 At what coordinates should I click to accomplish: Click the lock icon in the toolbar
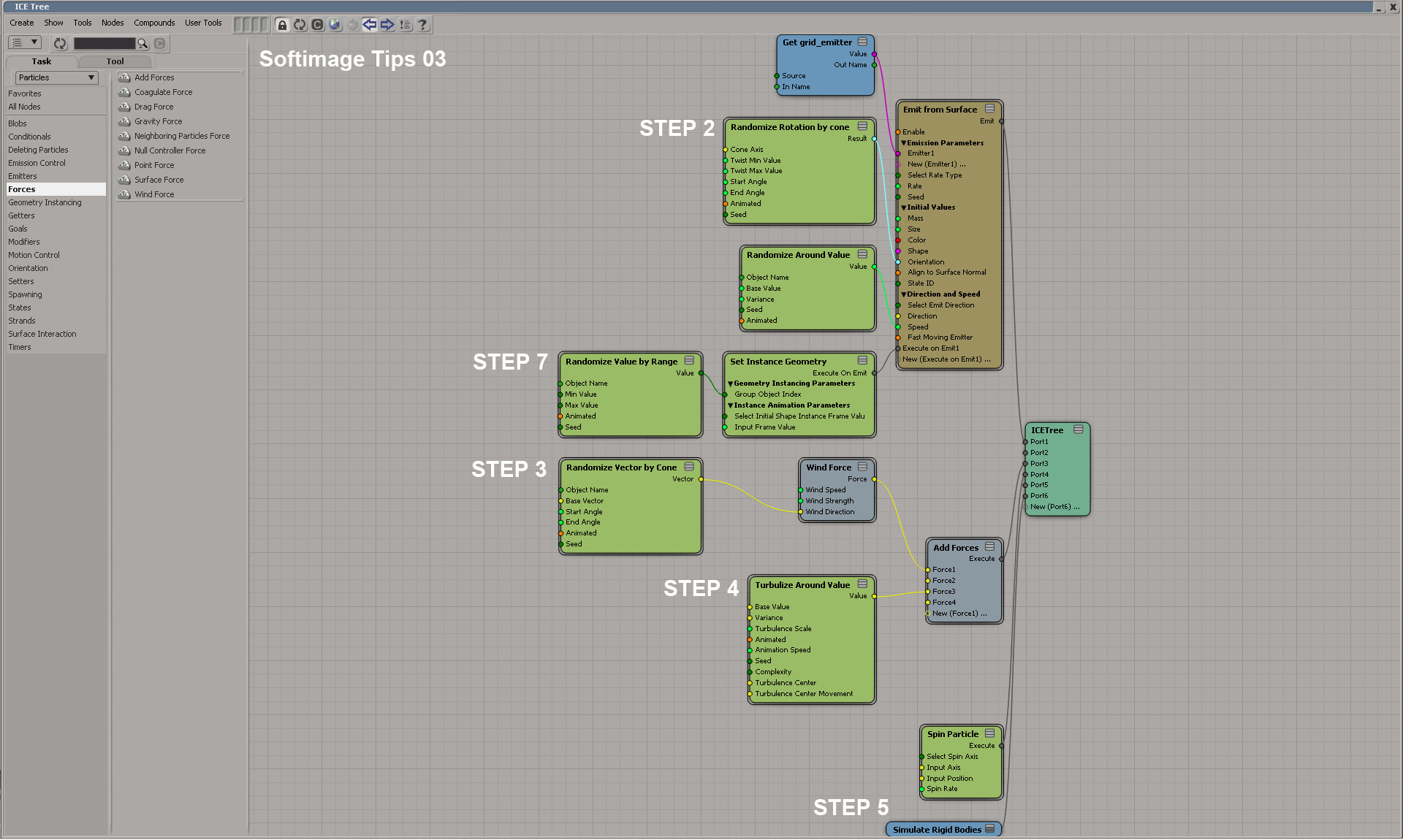point(282,25)
